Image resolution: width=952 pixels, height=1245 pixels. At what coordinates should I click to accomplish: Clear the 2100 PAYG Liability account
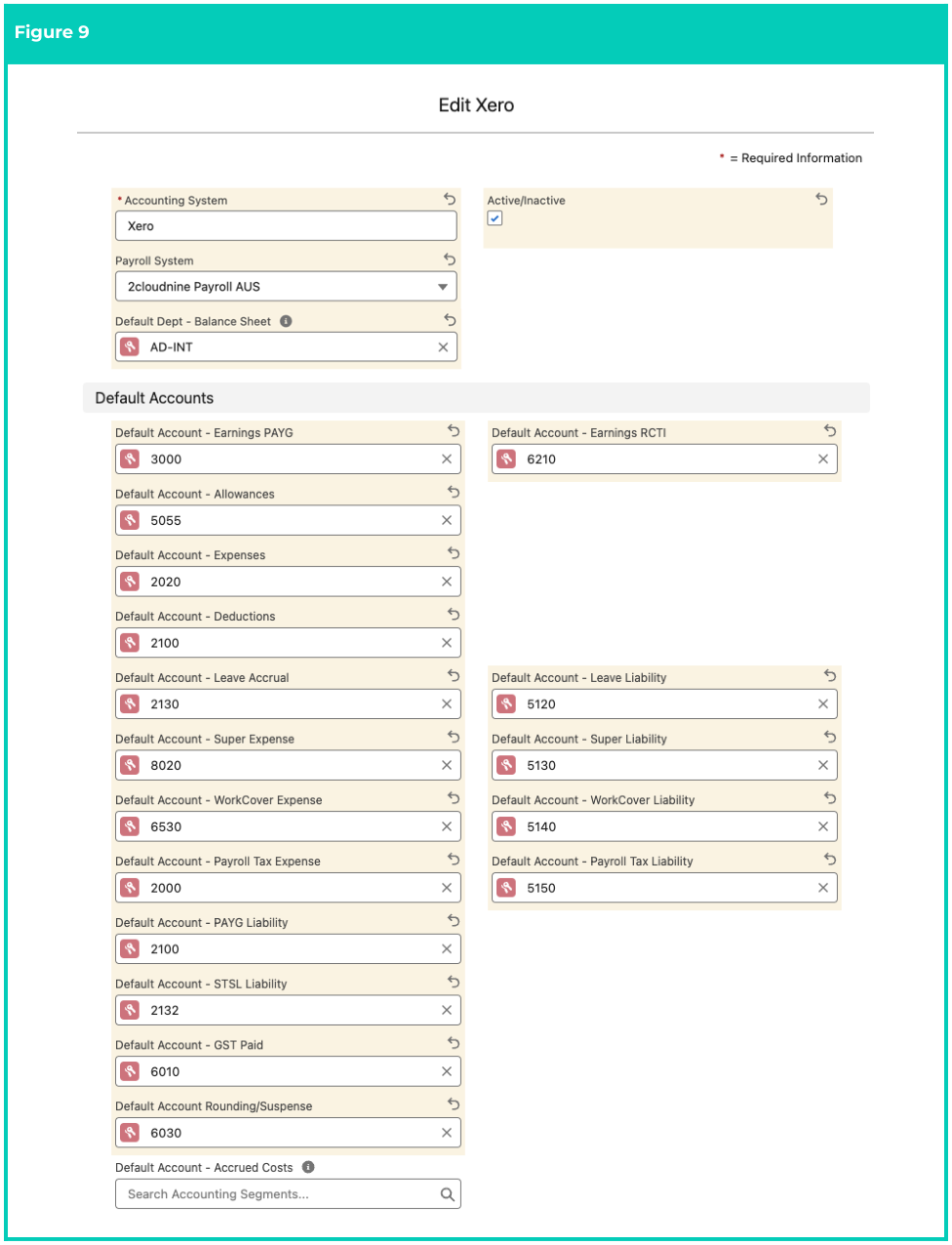[x=447, y=949]
